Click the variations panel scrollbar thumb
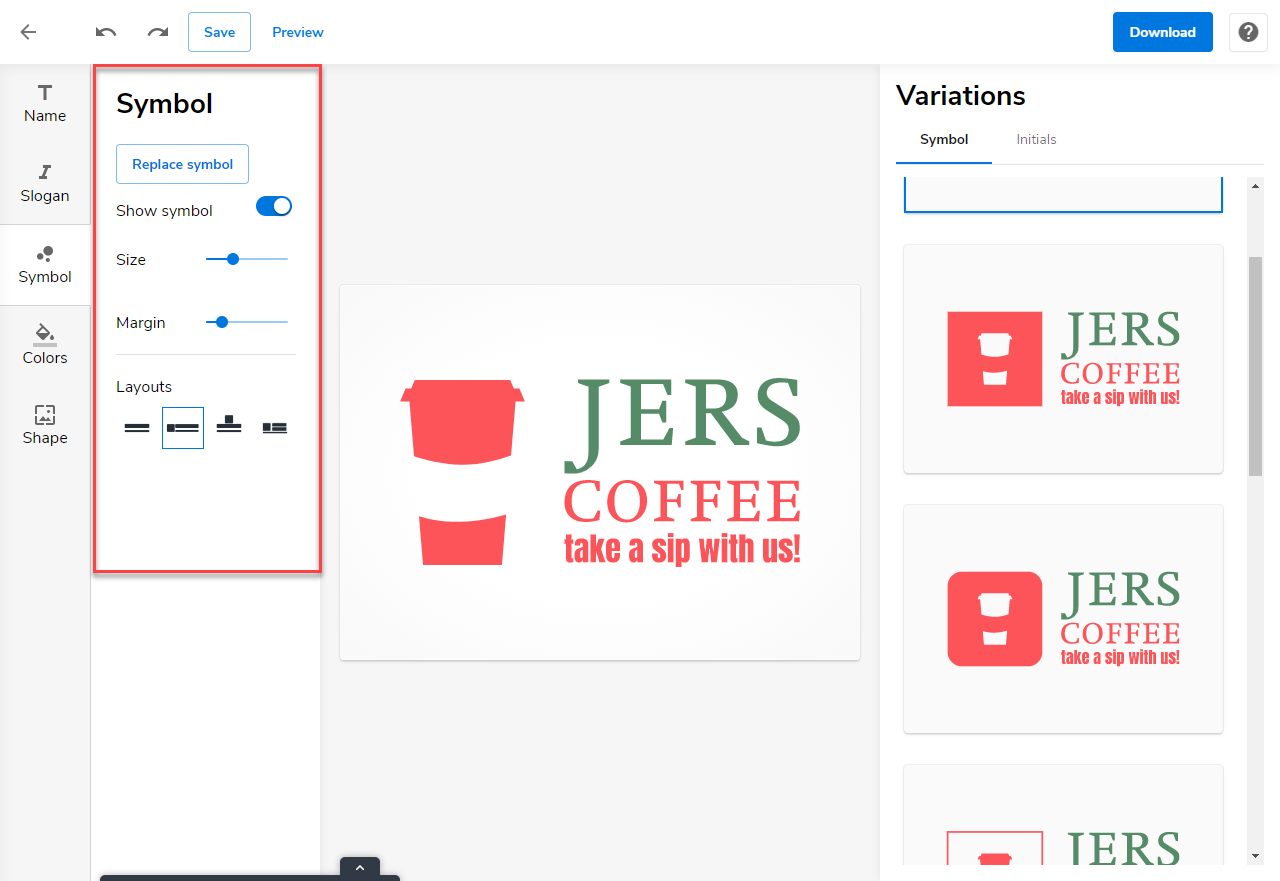This screenshot has width=1280, height=881. point(1256,366)
